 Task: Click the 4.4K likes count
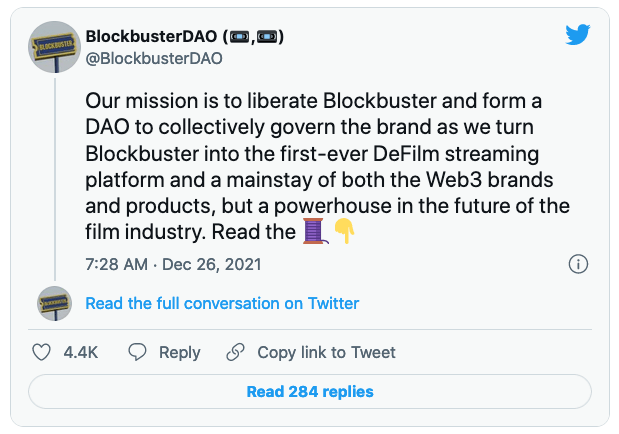pyautogui.click(x=81, y=352)
